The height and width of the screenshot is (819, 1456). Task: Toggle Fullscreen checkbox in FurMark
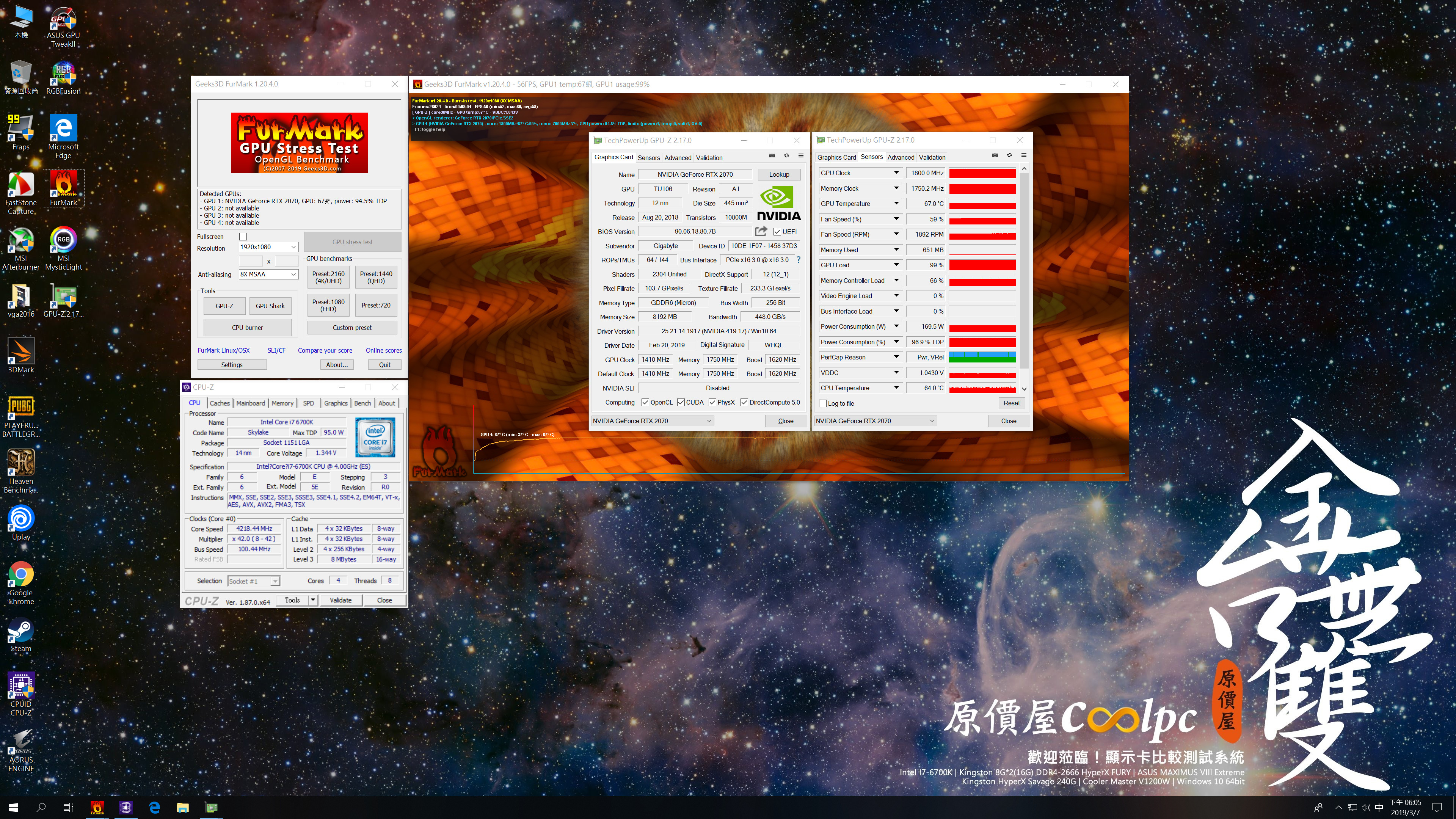pyautogui.click(x=243, y=236)
